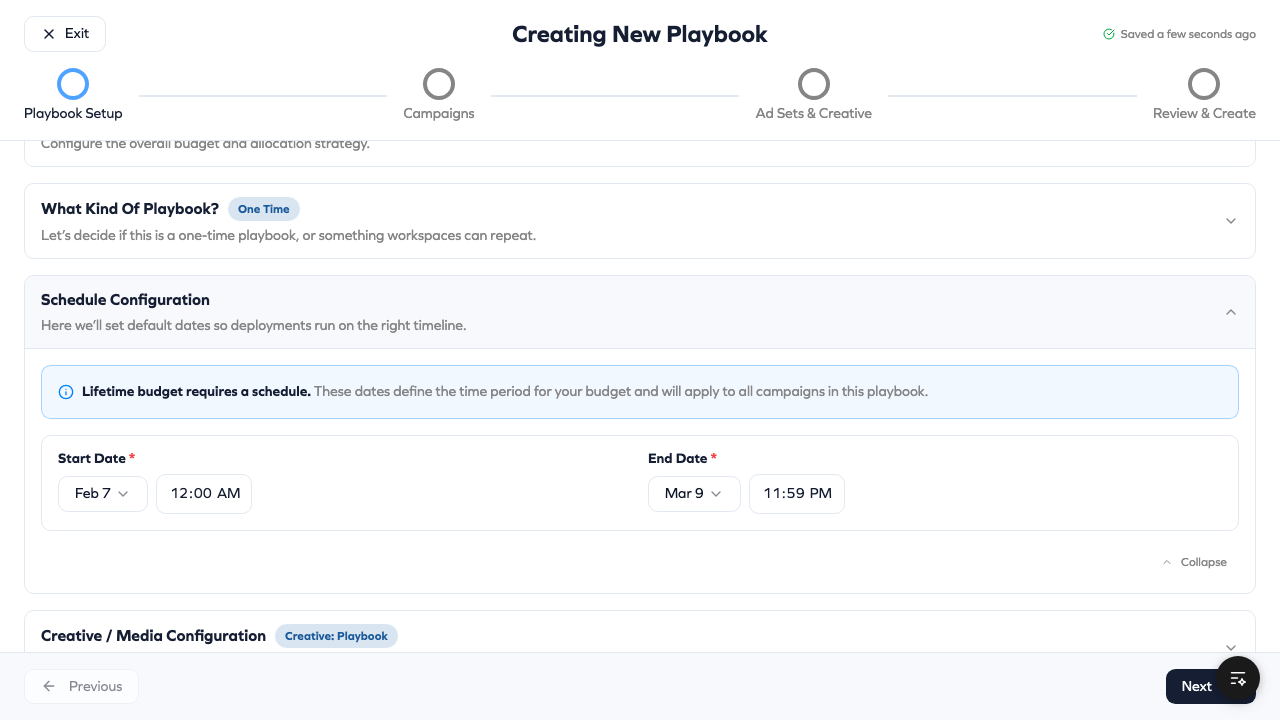This screenshot has height=720, width=1280.
Task: Click the Ad Sets & Creative step label
Action: tap(814, 114)
